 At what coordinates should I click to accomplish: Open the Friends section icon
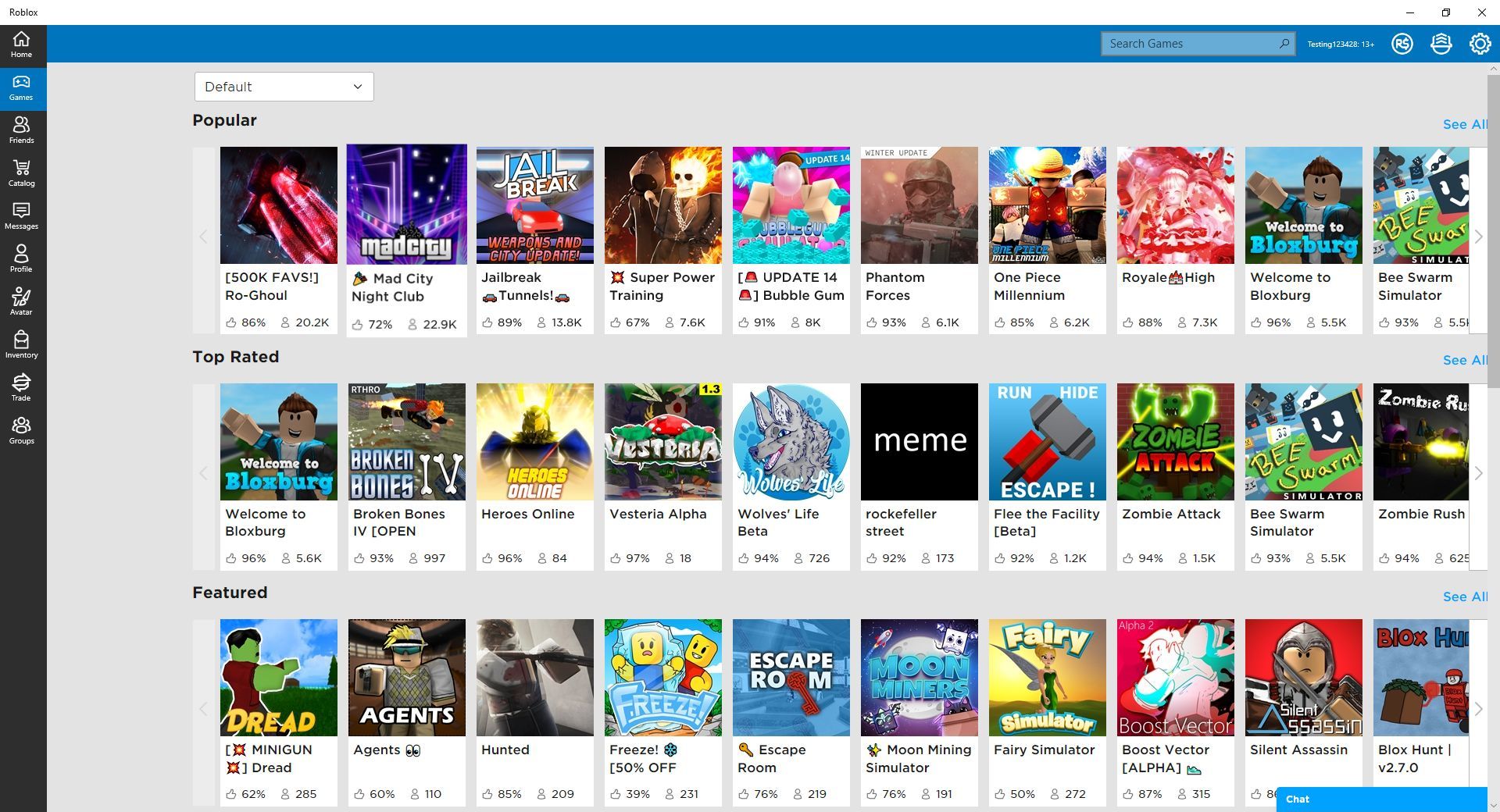point(21,130)
